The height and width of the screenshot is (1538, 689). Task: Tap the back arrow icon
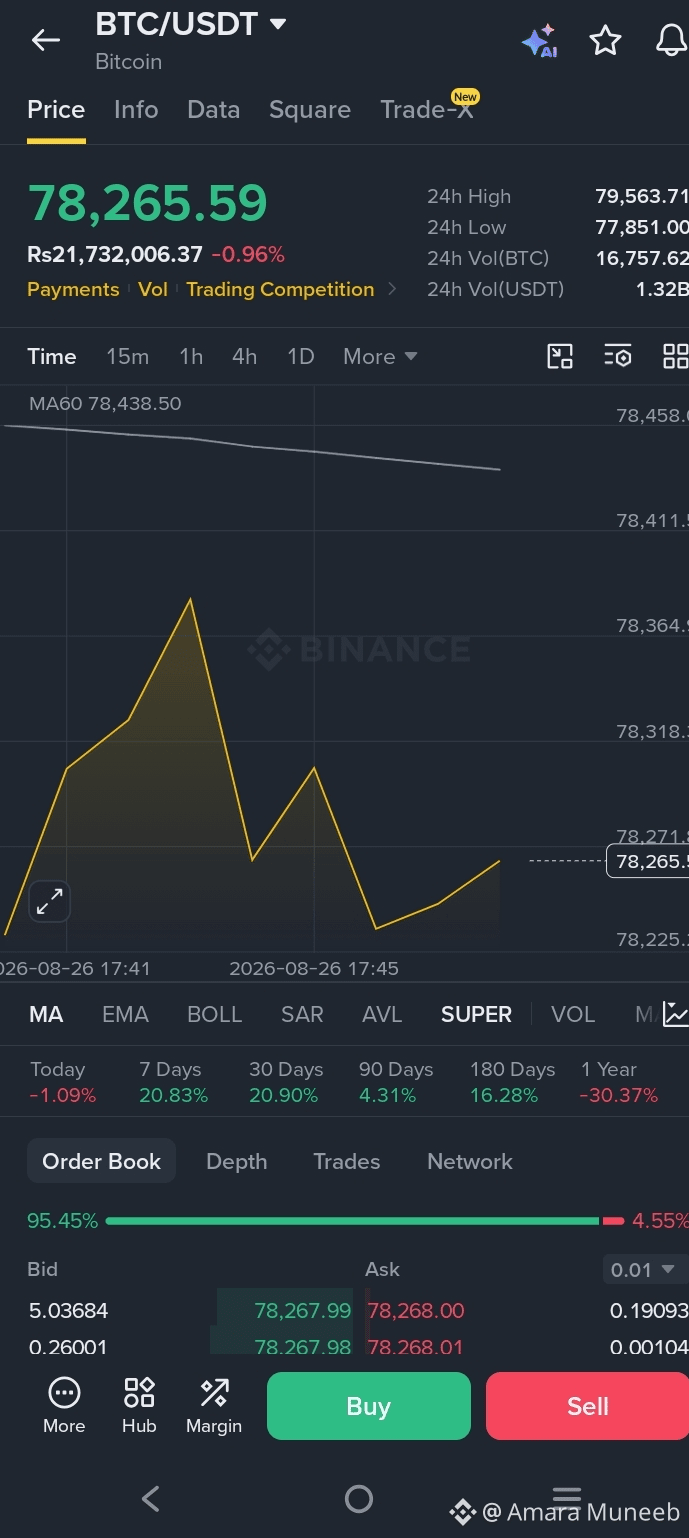point(46,40)
